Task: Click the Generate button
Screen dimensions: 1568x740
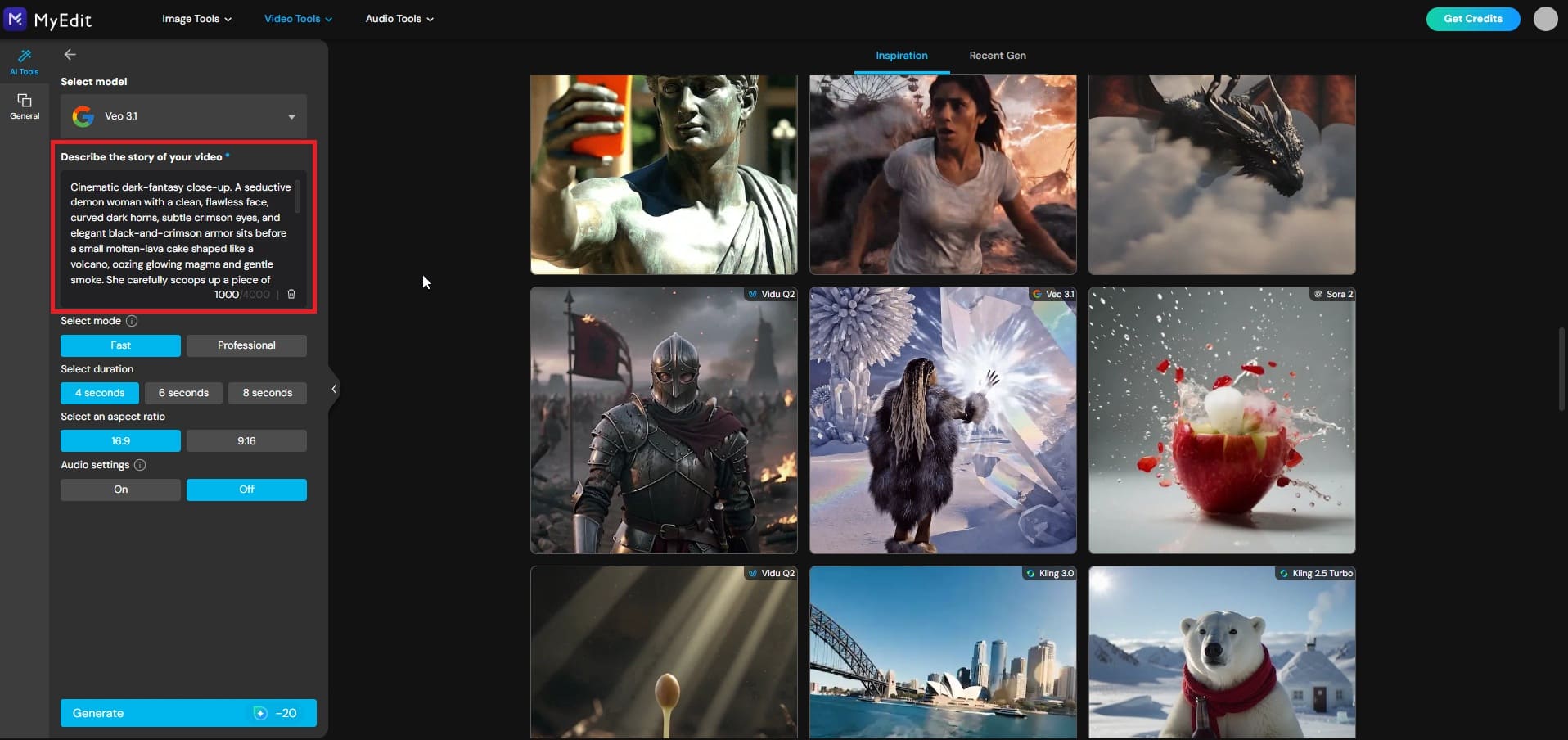Action: pos(187,713)
